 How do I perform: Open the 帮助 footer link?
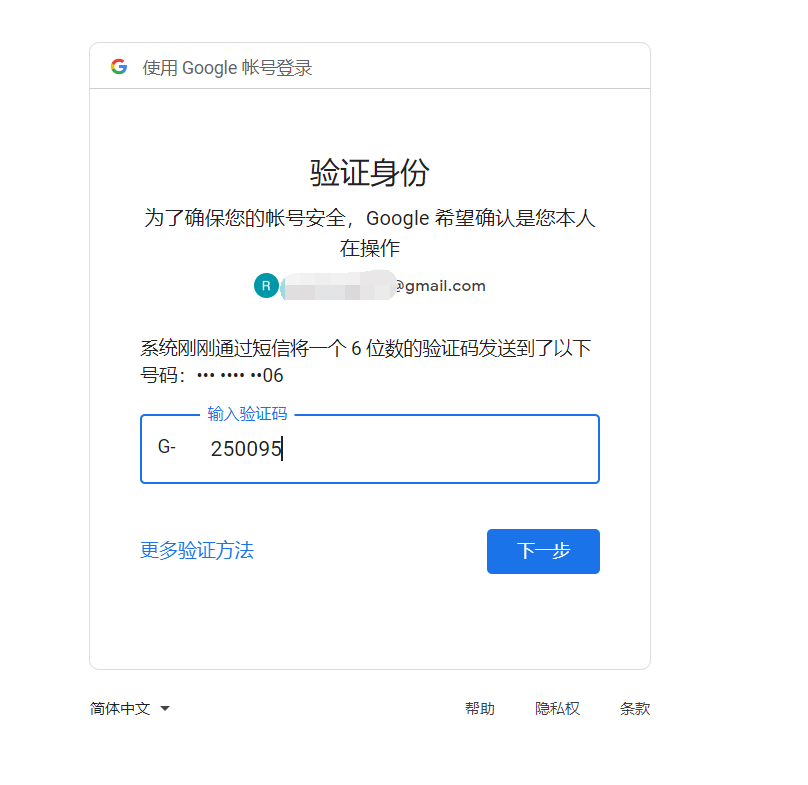(x=479, y=709)
